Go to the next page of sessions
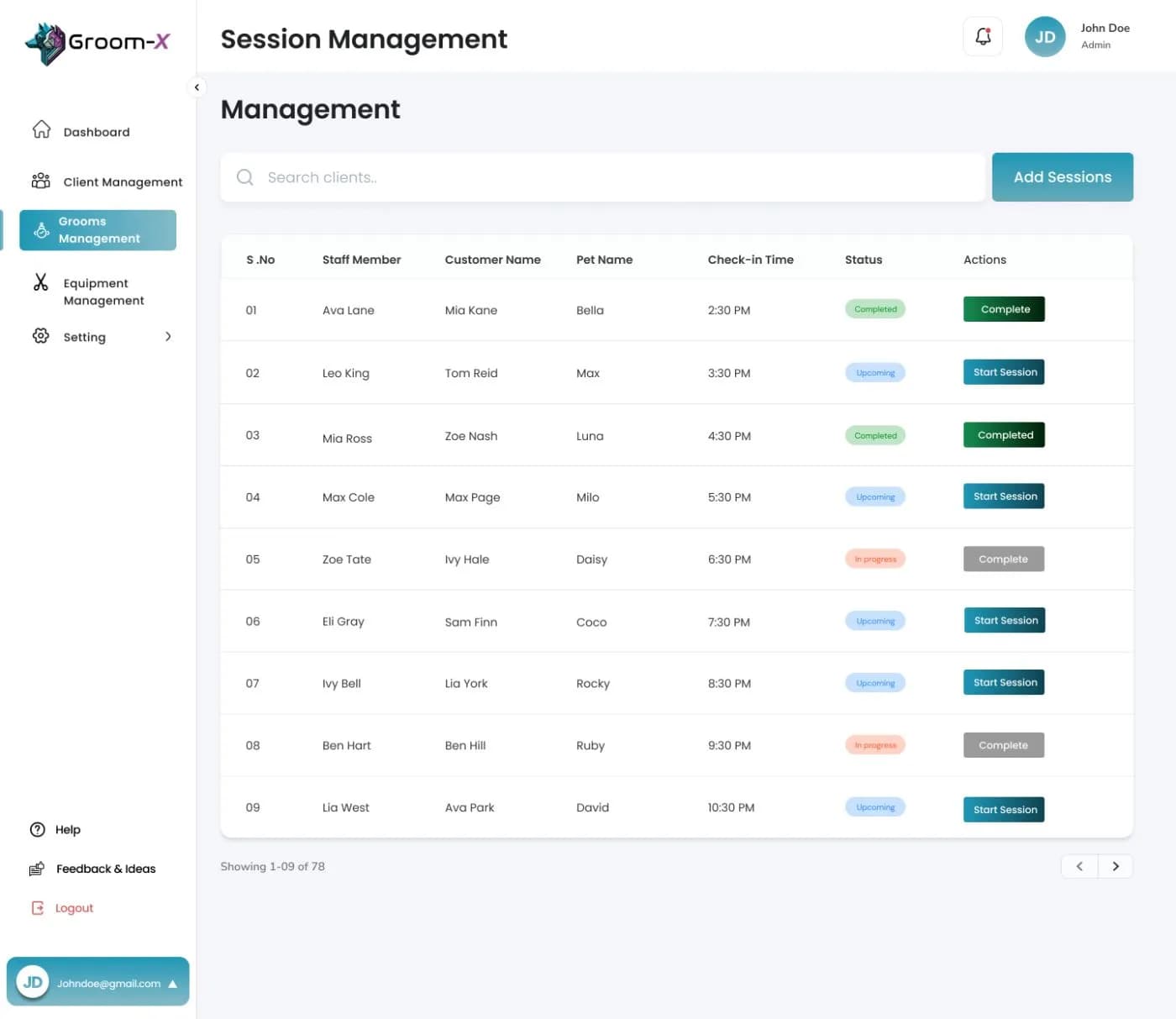This screenshot has height=1019, width=1176. point(1116,866)
